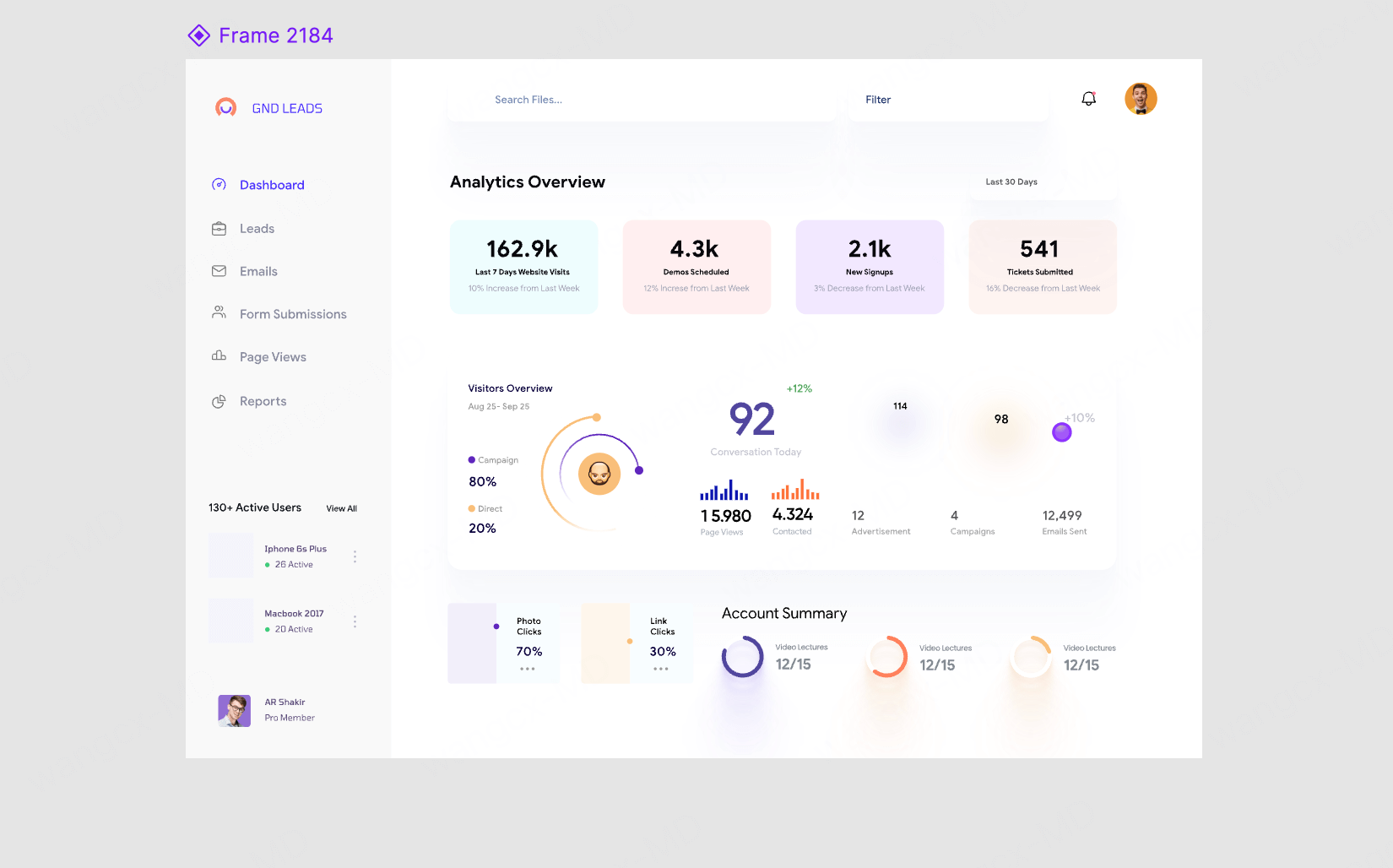Click the Photo Clicks three-dot menu
The image size is (1393, 868).
tap(528, 669)
